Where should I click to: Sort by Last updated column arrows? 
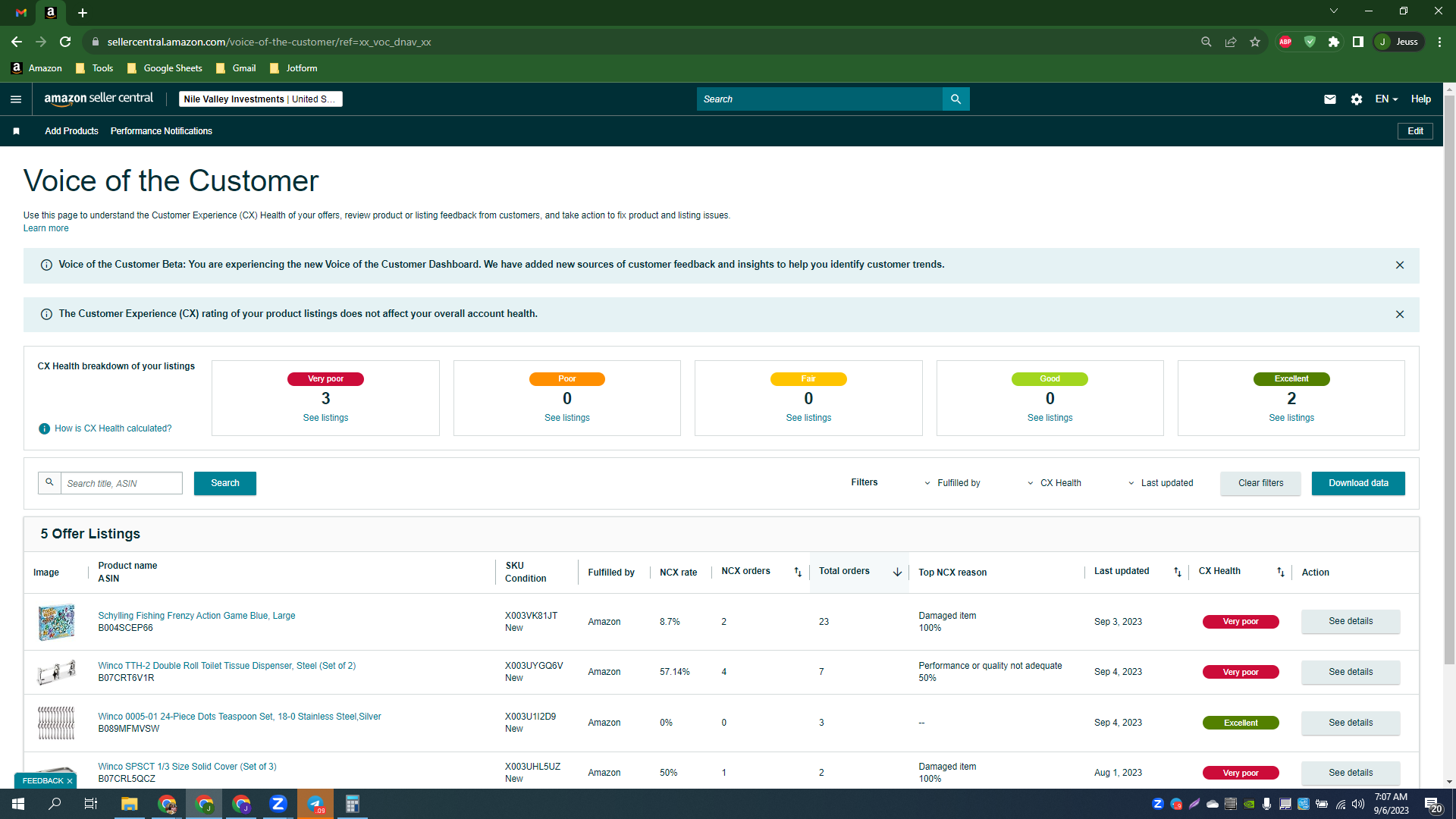point(1178,573)
